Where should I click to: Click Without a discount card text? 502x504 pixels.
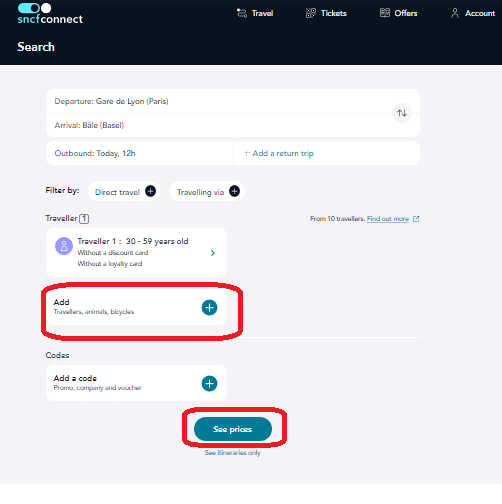click(x=113, y=253)
